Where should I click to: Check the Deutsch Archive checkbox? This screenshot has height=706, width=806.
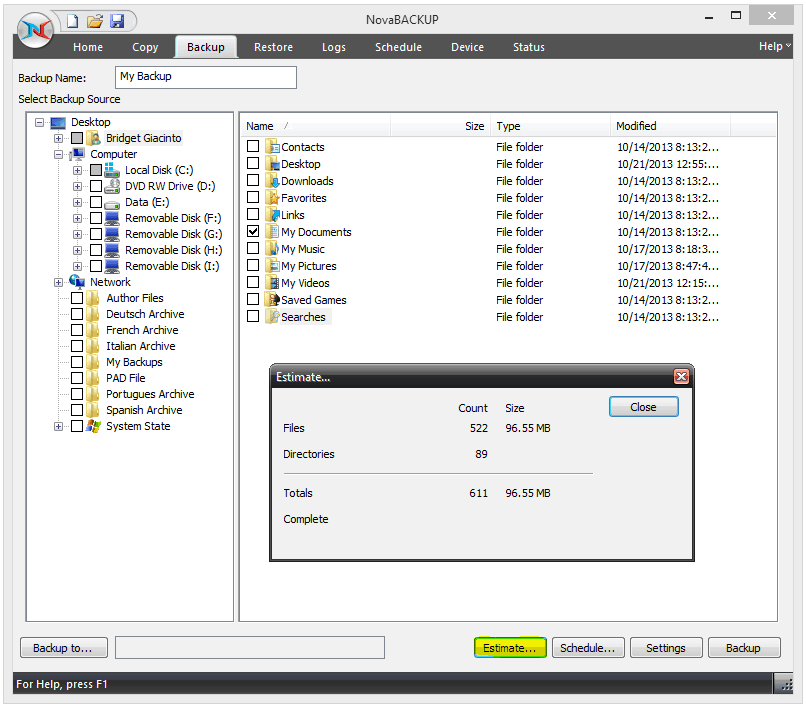click(77, 314)
